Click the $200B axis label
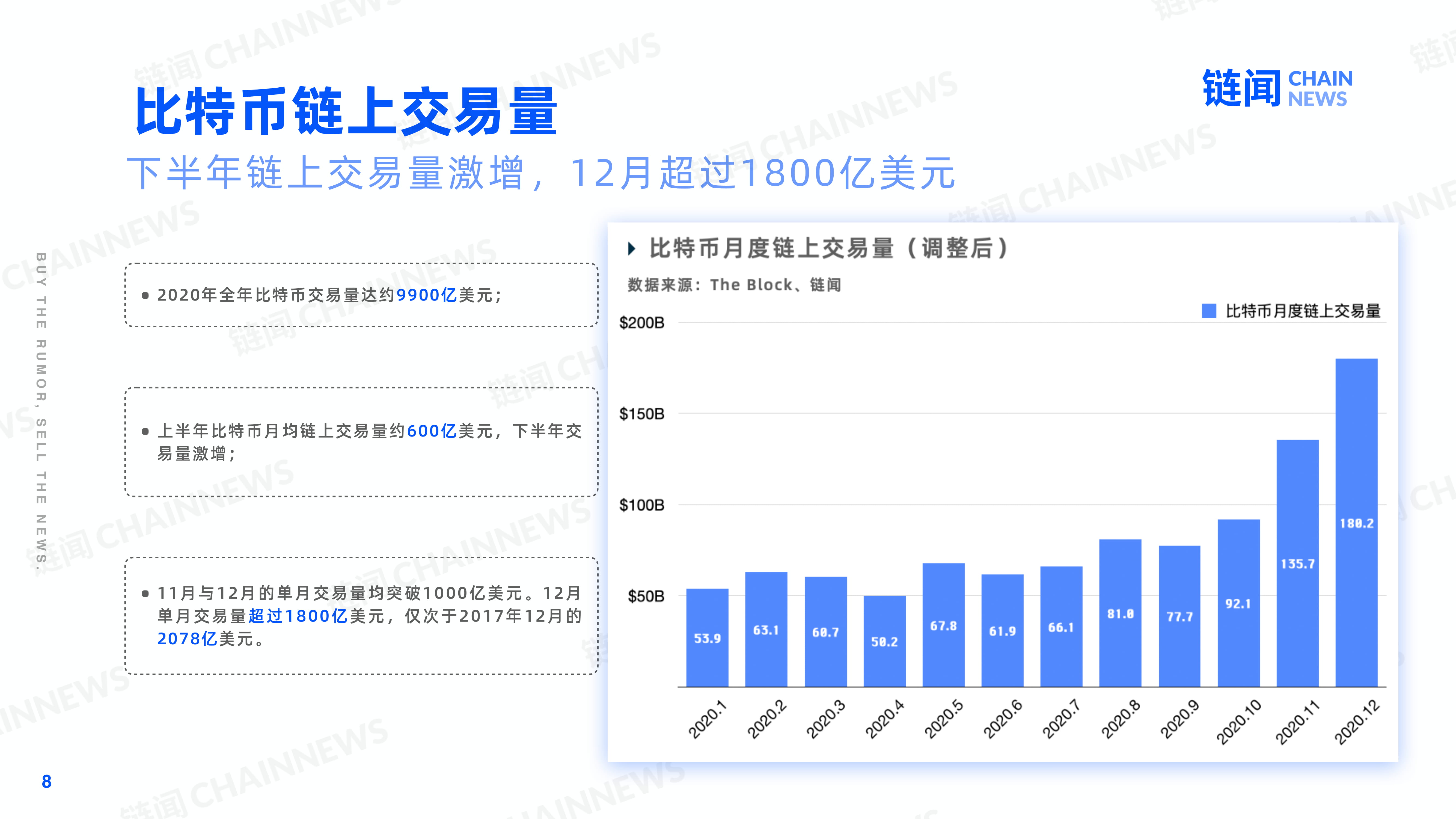Viewport: 1456px width, 819px height. [x=642, y=323]
